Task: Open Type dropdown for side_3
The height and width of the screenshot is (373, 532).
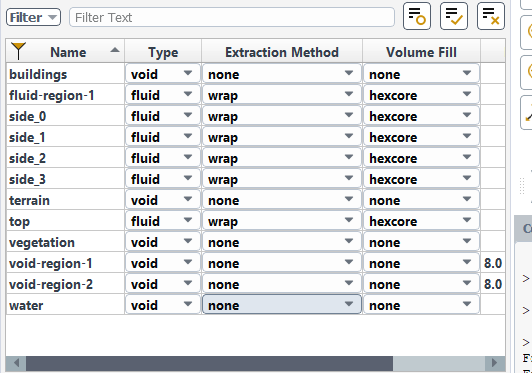Action: click(163, 179)
